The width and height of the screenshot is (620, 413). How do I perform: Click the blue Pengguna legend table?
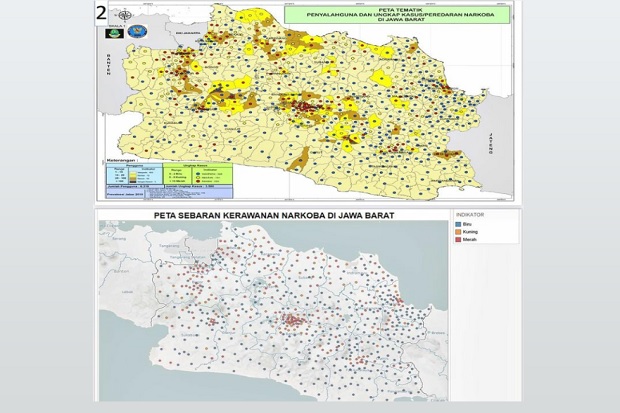click(134, 174)
